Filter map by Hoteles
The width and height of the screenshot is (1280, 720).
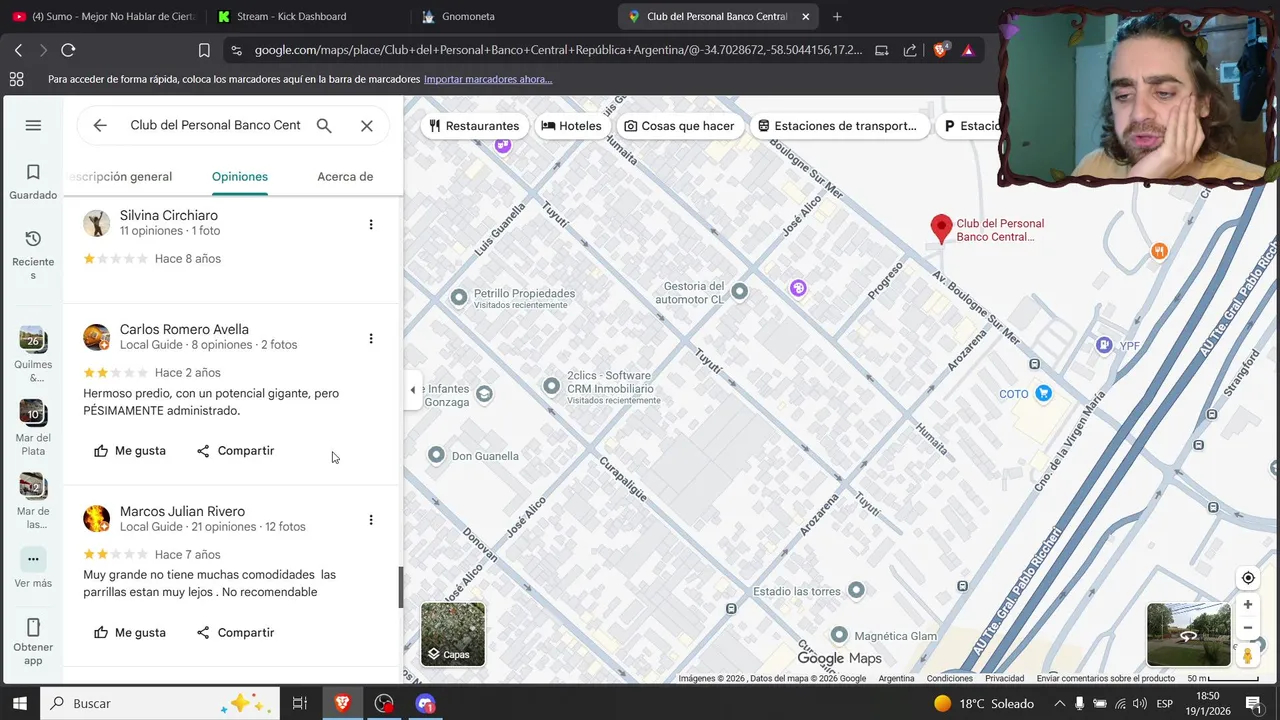[x=572, y=126]
